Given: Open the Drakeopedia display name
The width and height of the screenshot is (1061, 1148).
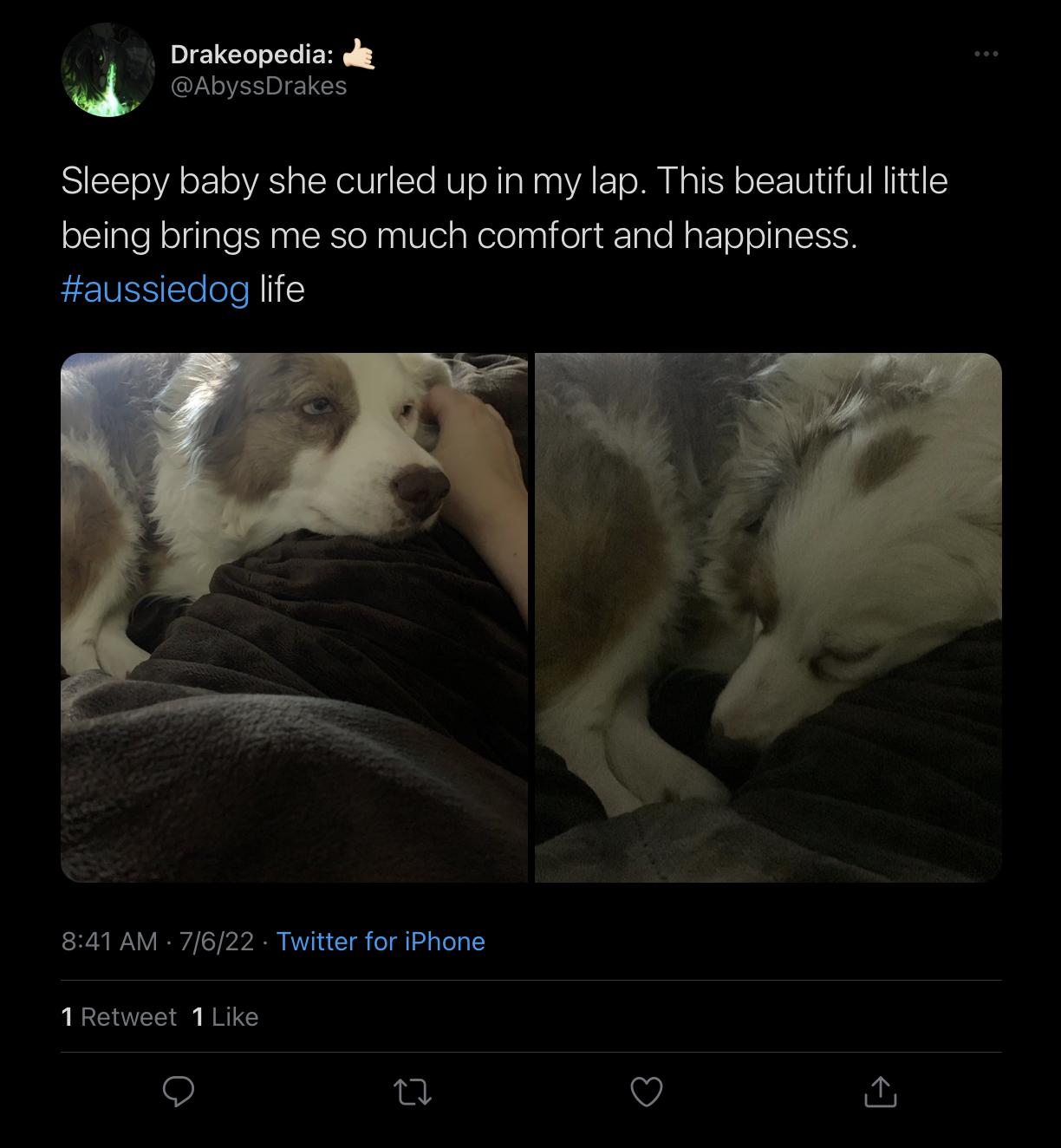Looking at the screenshot, I should pos(252,55).
